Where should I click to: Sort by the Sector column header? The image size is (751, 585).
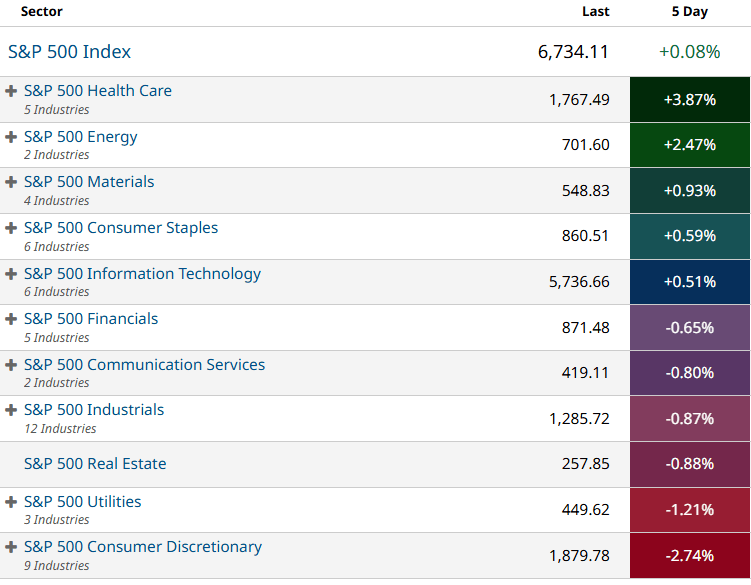[x=41, y=12]
